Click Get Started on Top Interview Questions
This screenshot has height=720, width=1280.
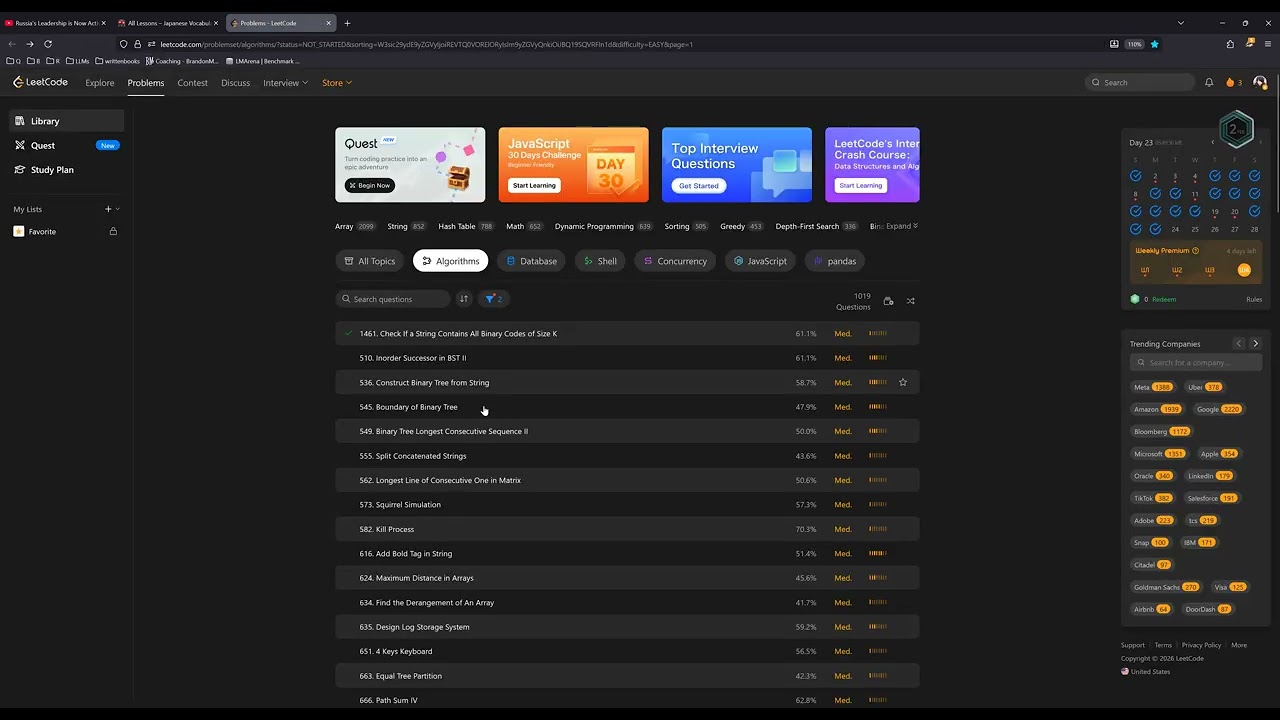[698, 185]
